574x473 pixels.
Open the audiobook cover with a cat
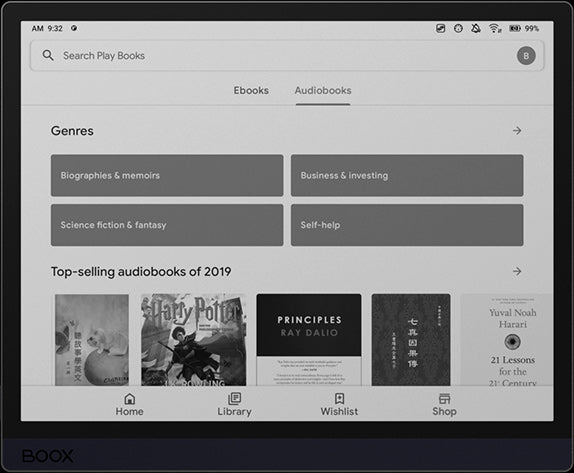[x=92, y=340]
